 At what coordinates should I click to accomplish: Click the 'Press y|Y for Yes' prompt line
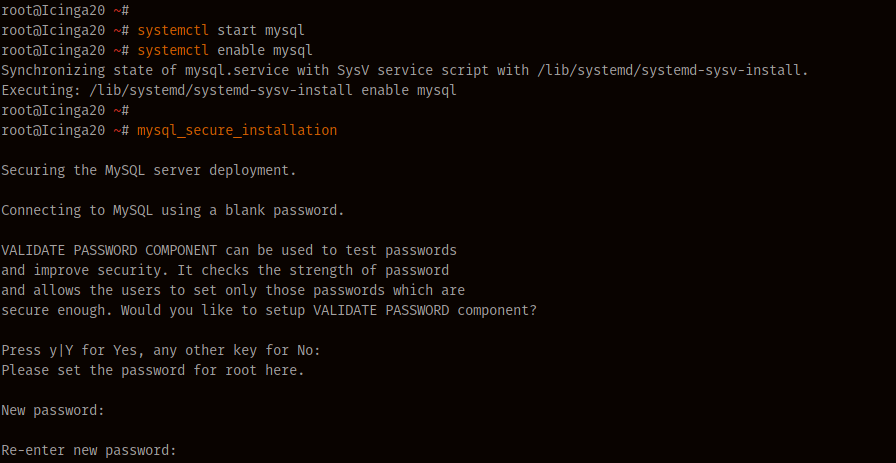pyautogui.click(x=161, y=350)
